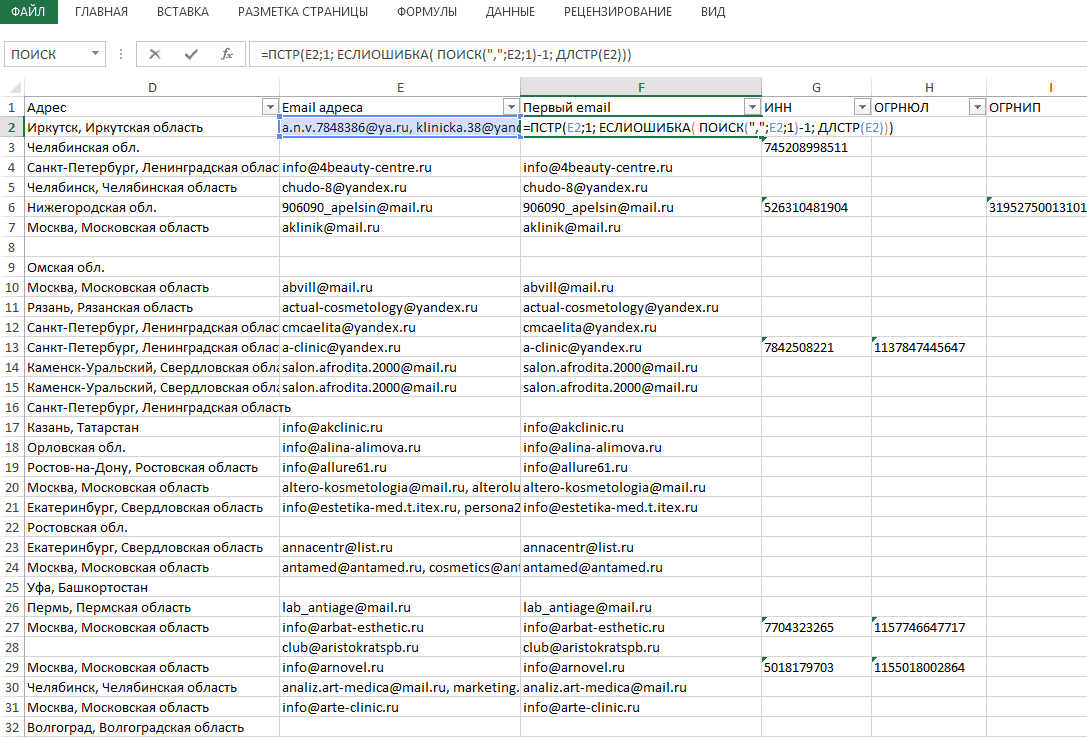Switch to the РЕЦЕНЗИРОВАНИЕ ribbon tab
Screen dimensions: 1087x737
point(618,12)
